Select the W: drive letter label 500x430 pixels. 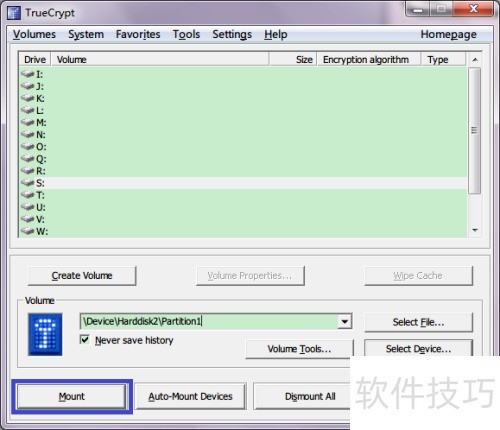click(x=42, y=231)
